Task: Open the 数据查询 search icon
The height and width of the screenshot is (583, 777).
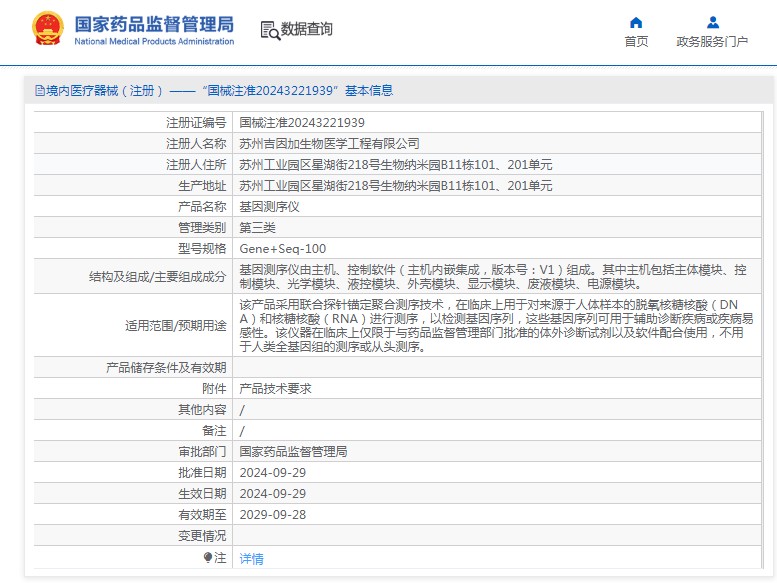Action: [270, 30]
